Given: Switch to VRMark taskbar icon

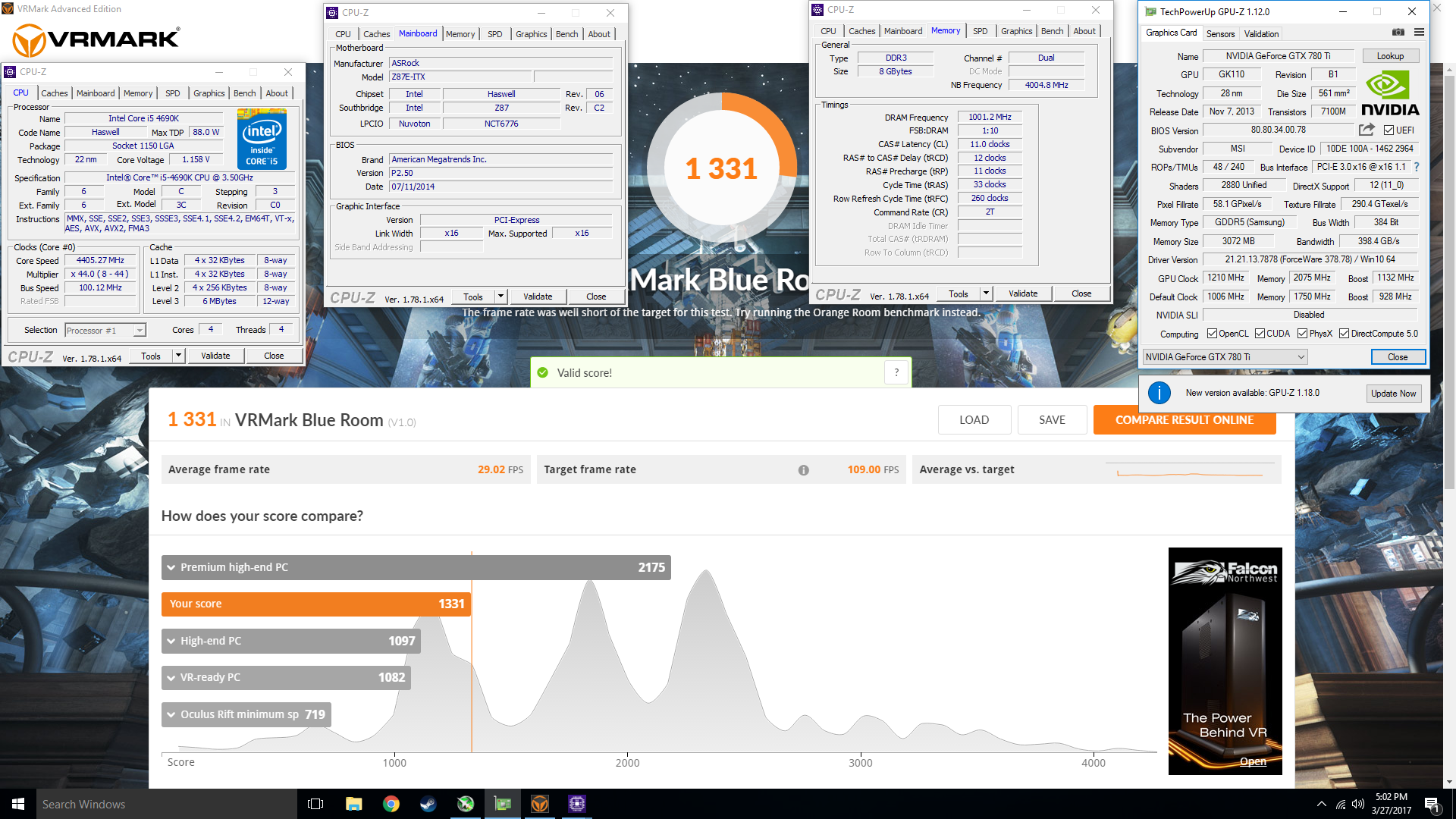Looking at the screenshot, I should tap(540, 804).
